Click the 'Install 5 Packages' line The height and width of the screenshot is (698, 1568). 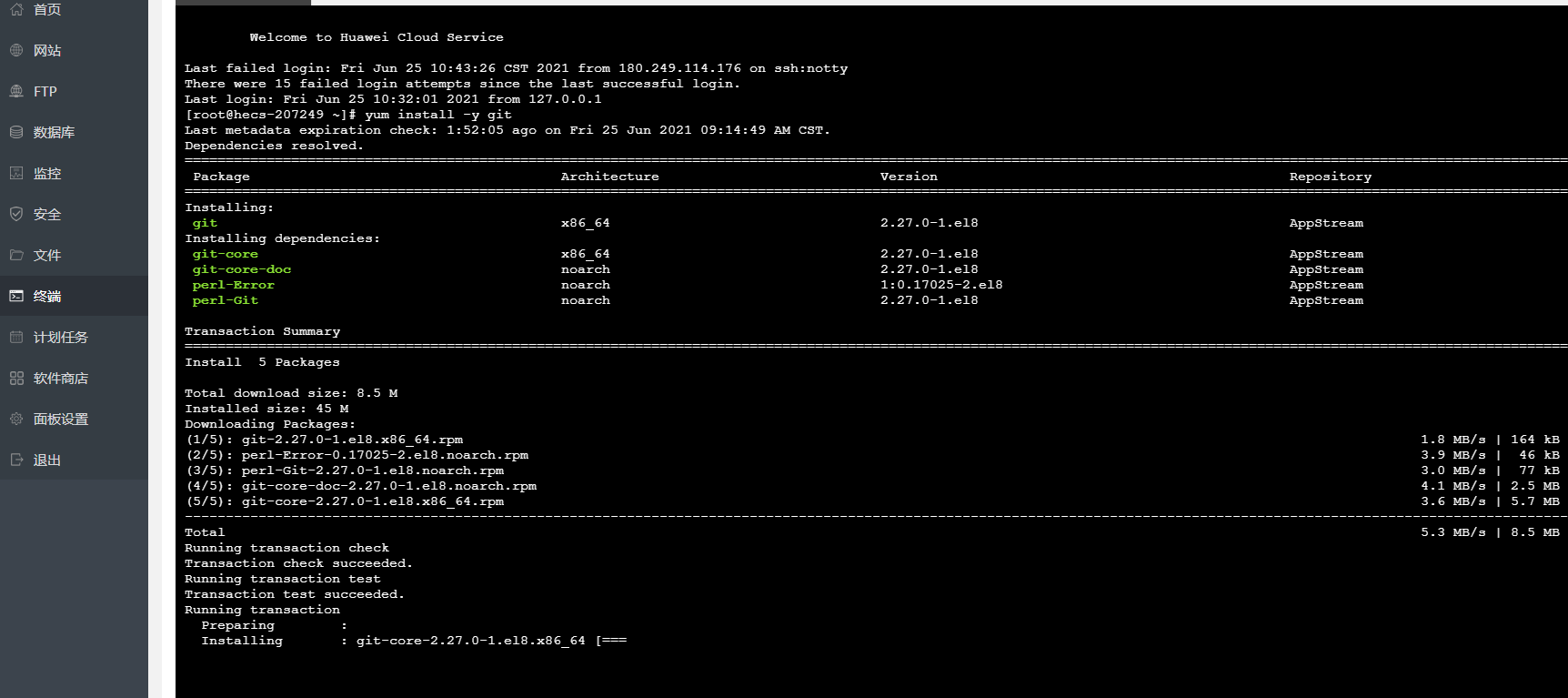click(x=262, y=362)
